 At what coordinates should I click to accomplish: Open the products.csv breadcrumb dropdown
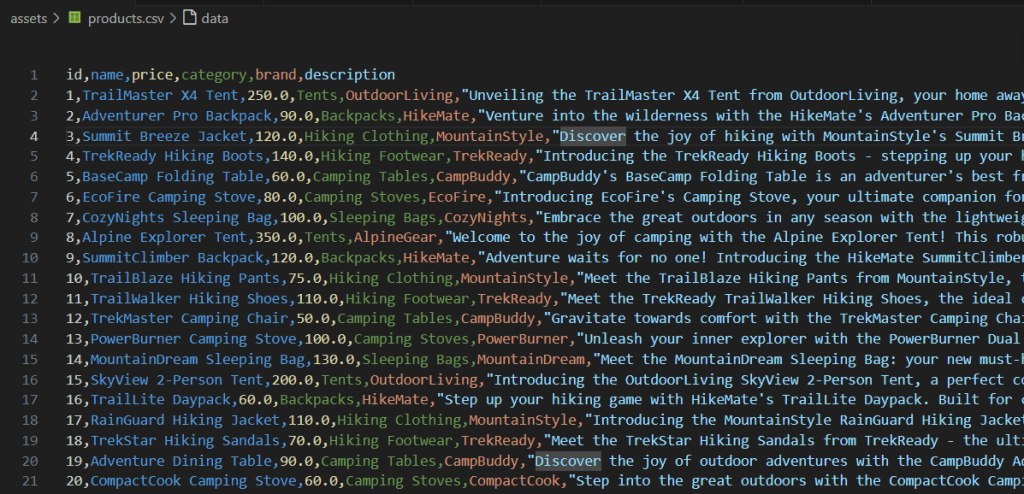(x=125, y=19)
